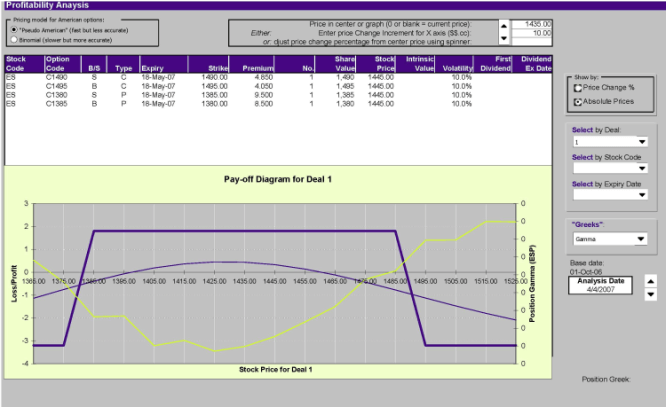Click the Analysis Date box
The height and width of the screenshot is (407, 666).
click(x=606, y=287)
